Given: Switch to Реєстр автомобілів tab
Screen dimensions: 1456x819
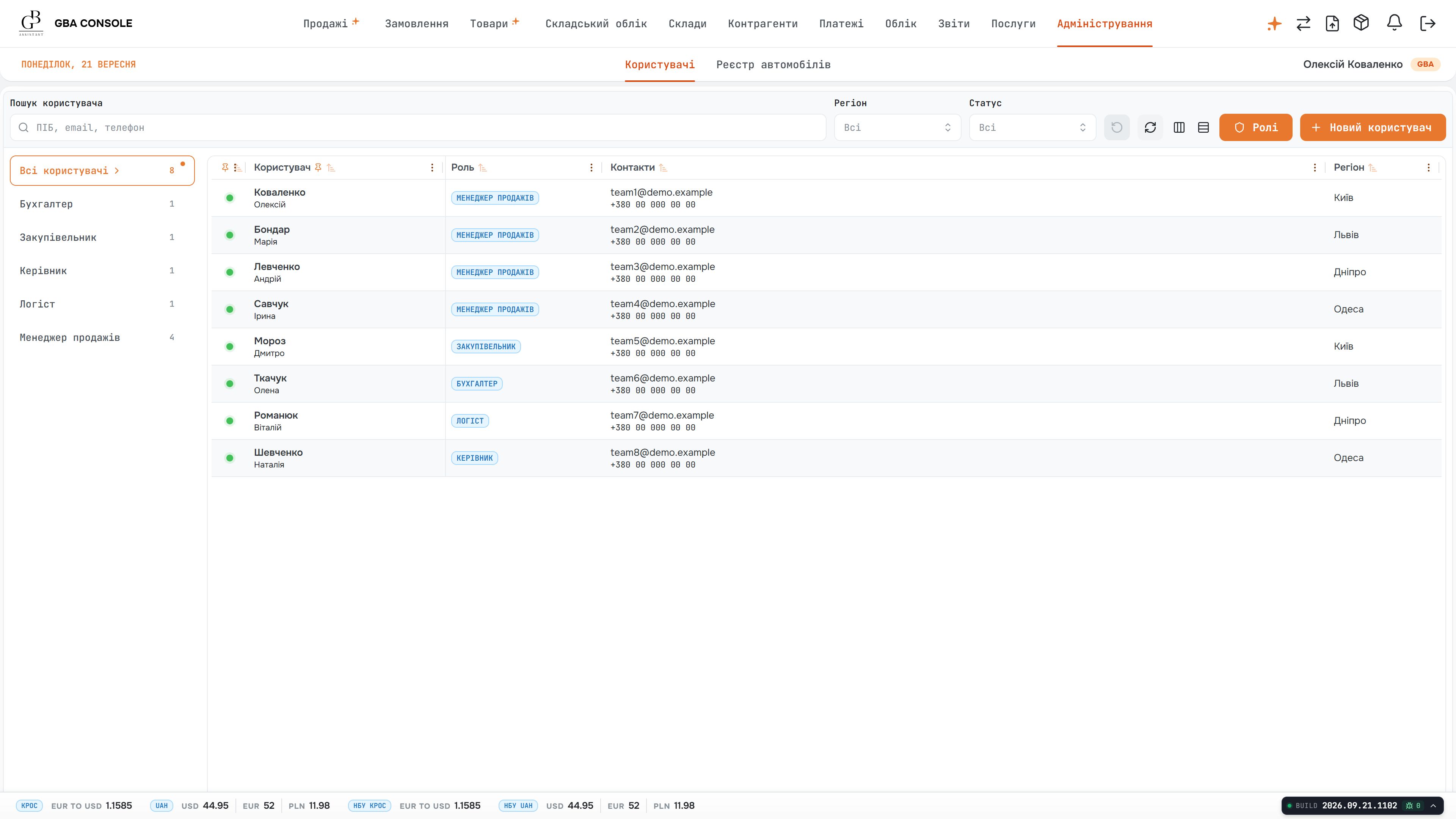Looking at the screenshot, I should [773, 64].
